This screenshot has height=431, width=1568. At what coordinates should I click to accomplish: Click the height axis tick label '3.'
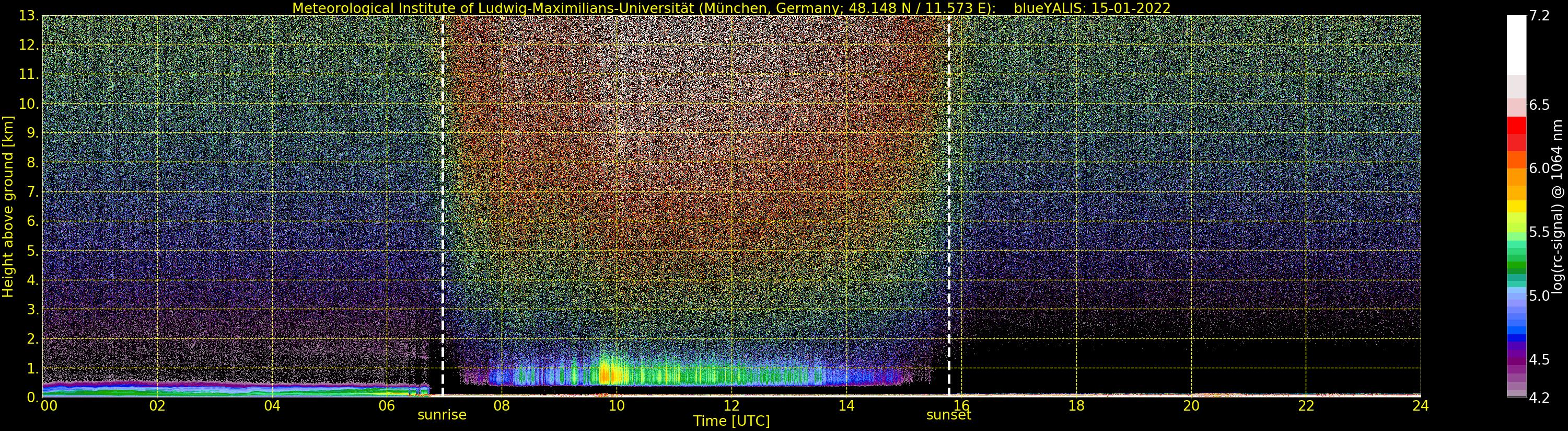point(33,309)
